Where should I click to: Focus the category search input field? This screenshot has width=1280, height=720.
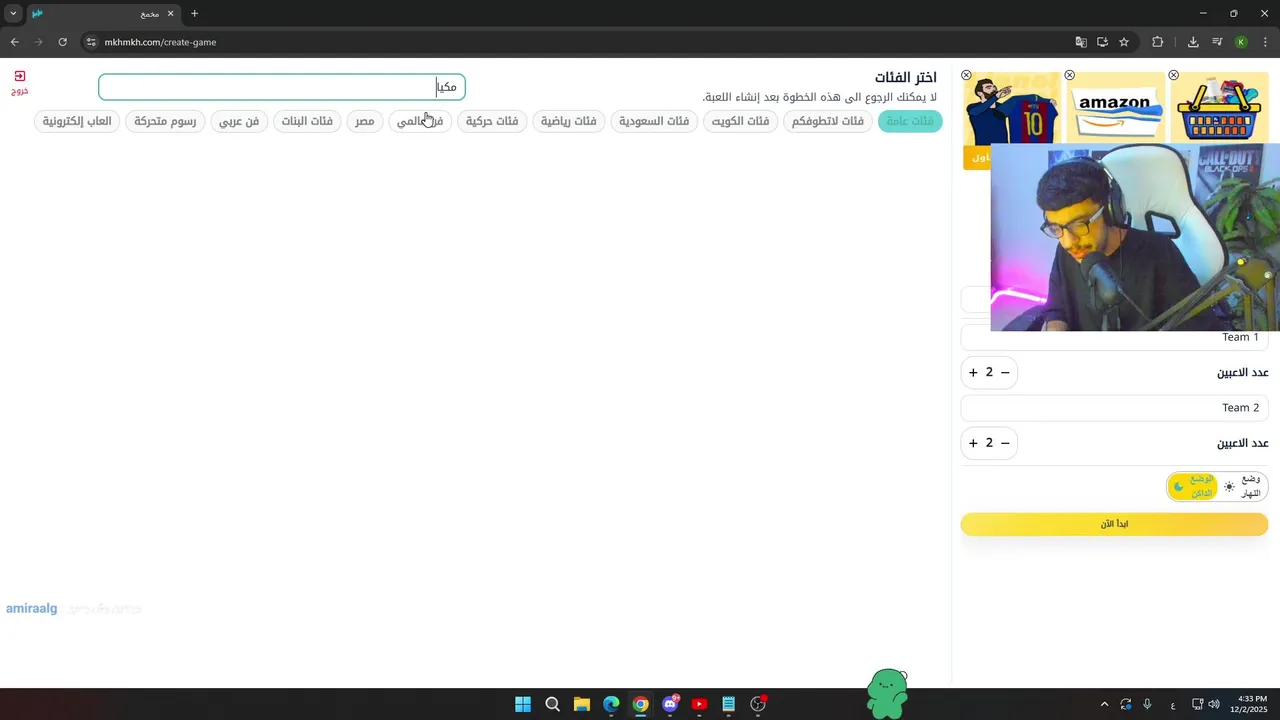(282, 87)
